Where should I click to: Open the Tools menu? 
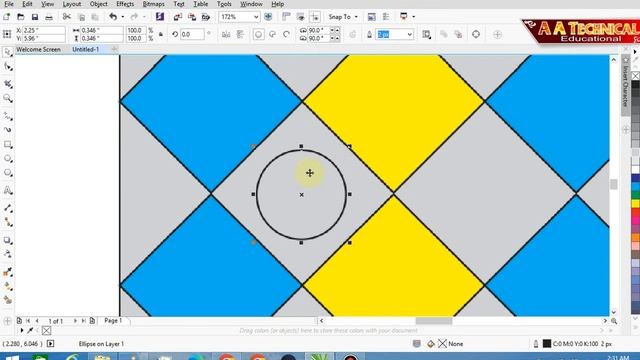[x=224, y=4]
